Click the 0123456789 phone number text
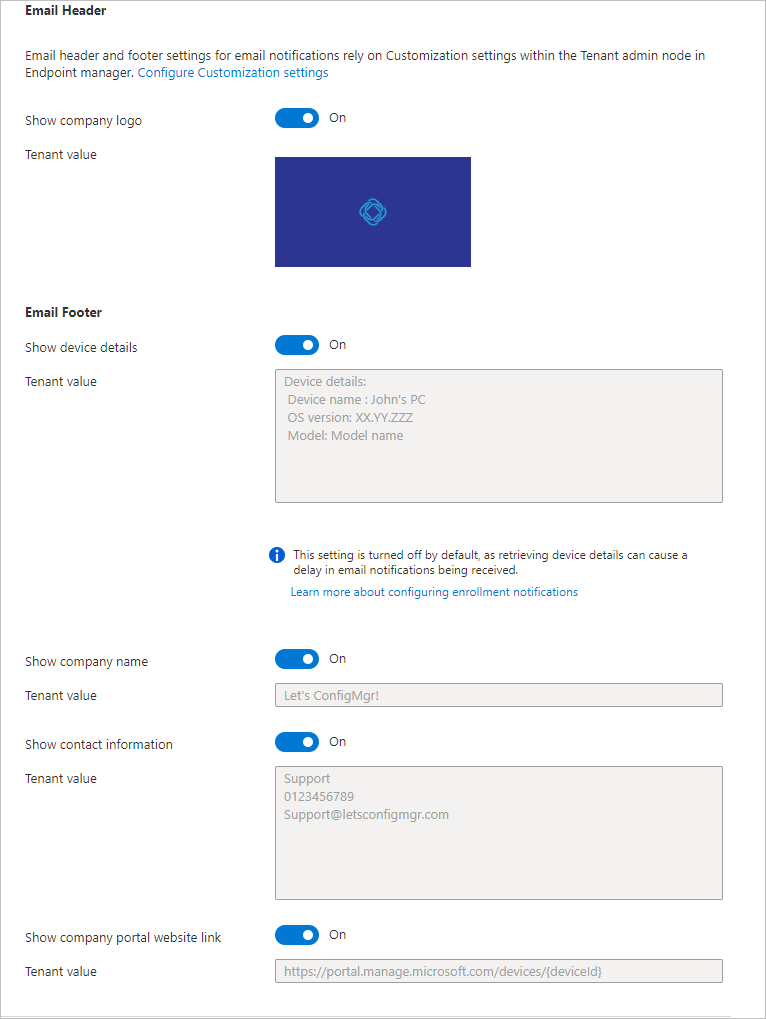The image size is (766, 1019). 319,797
